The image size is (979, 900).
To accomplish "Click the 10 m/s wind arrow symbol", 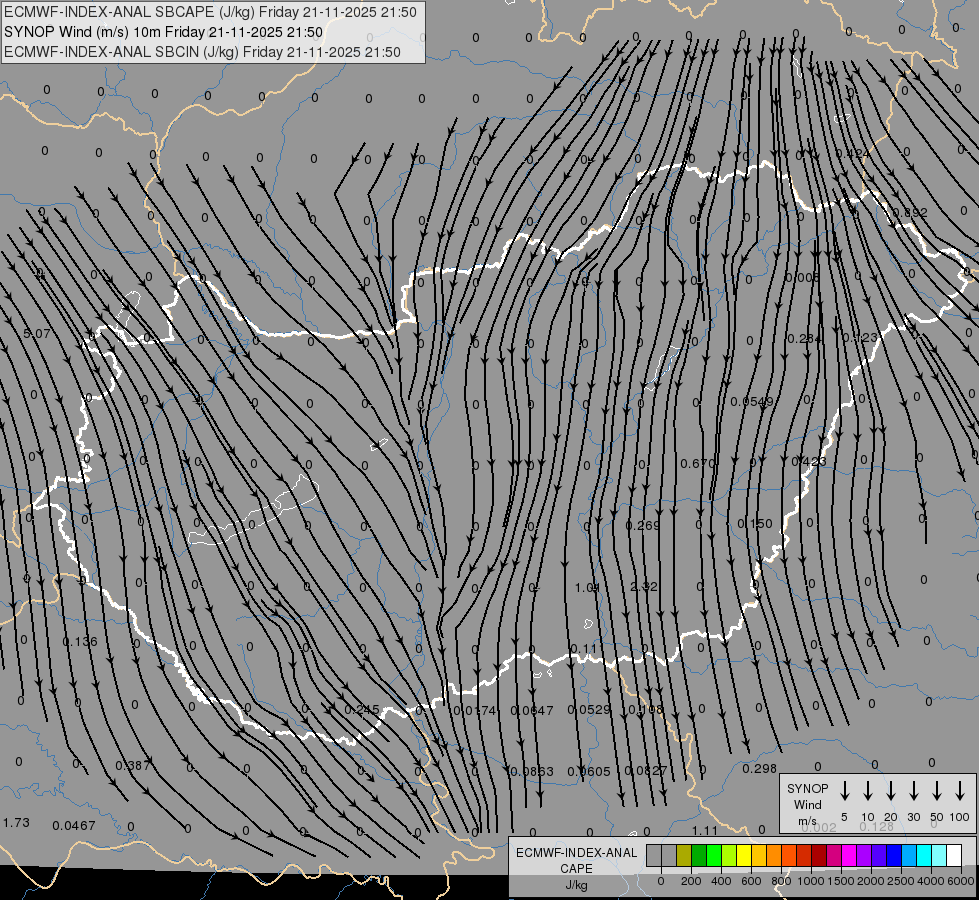I will (x=868, y=791).
